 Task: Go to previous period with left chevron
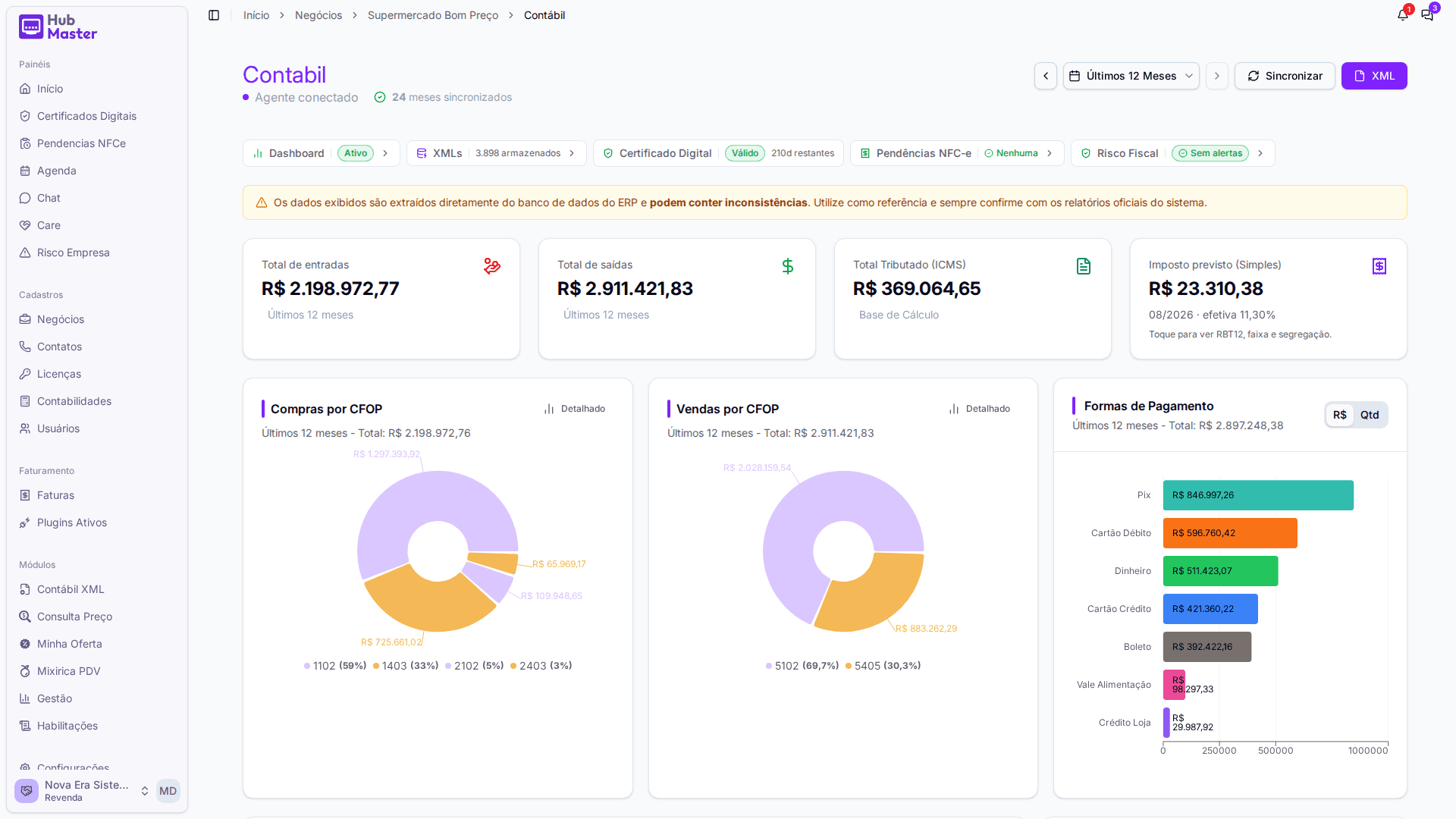coord(1046,76)
